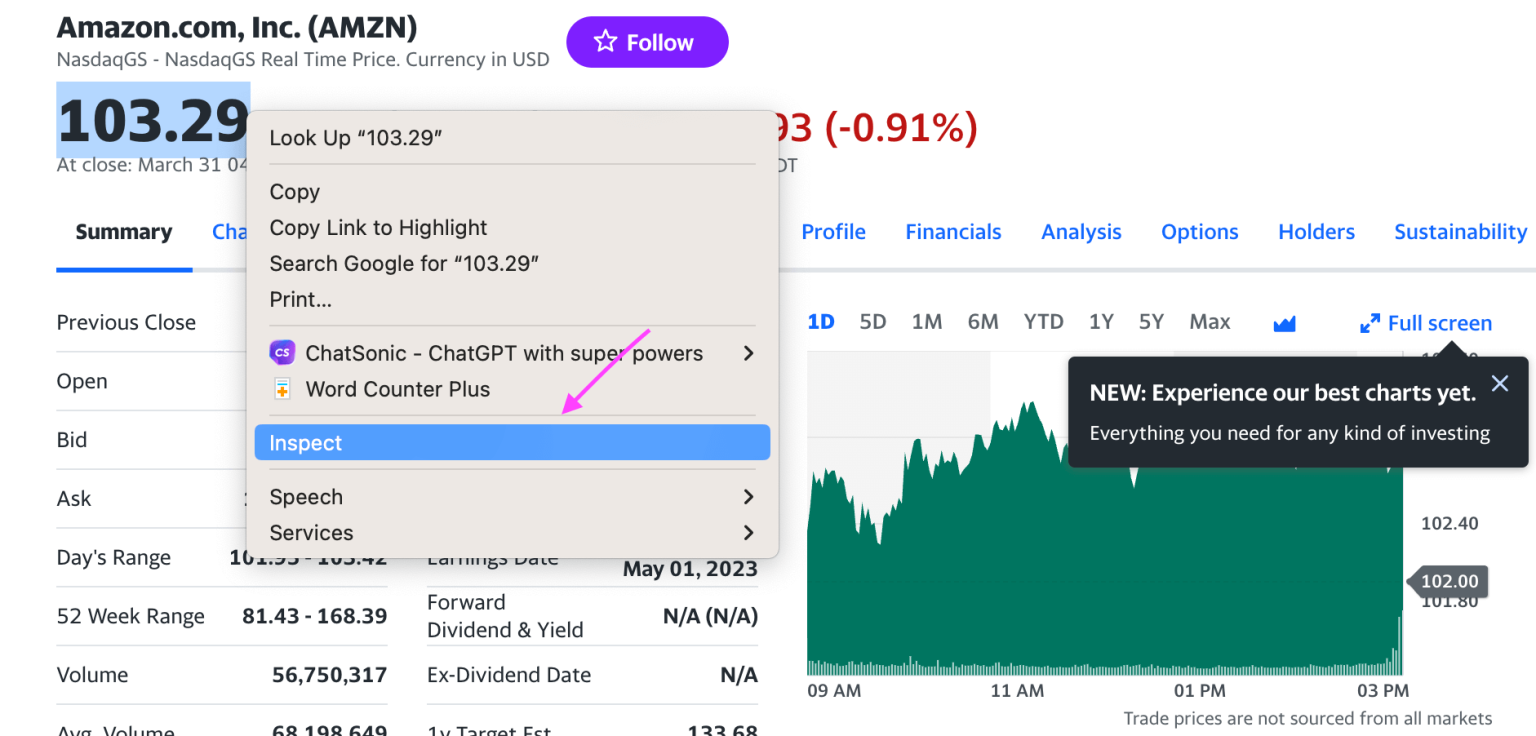Select the YTD chart range
Image resolution: width=1536 pixels, height=736 pixels.
click(1043, 321)
